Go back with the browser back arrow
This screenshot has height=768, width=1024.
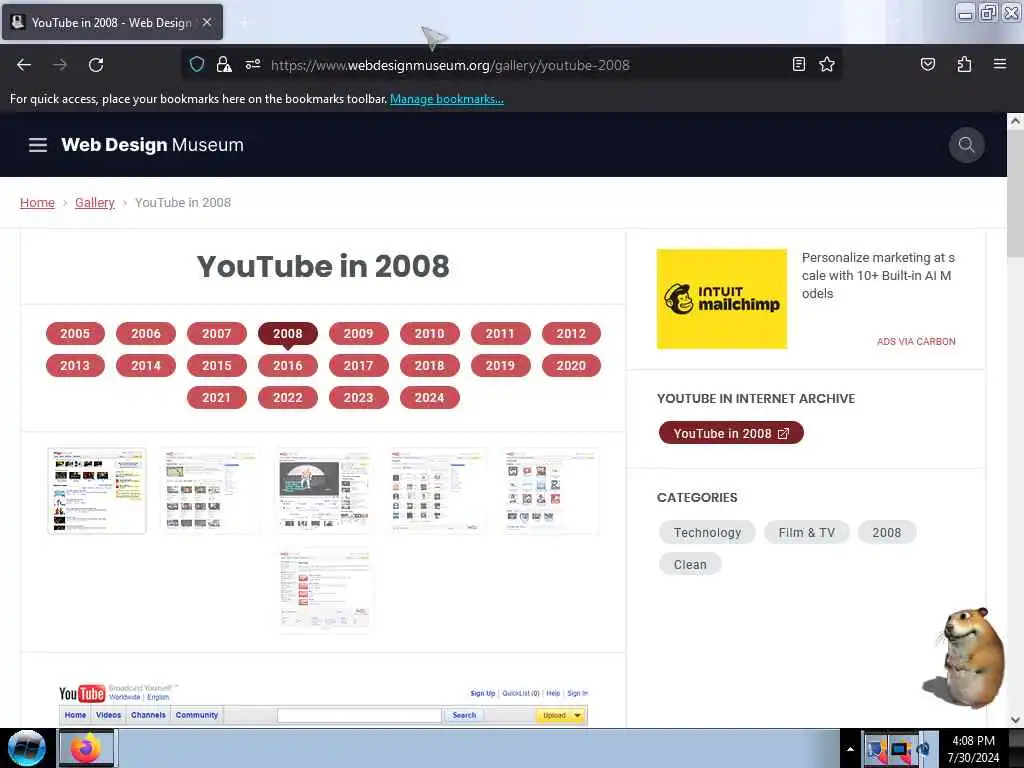[24, 65]
